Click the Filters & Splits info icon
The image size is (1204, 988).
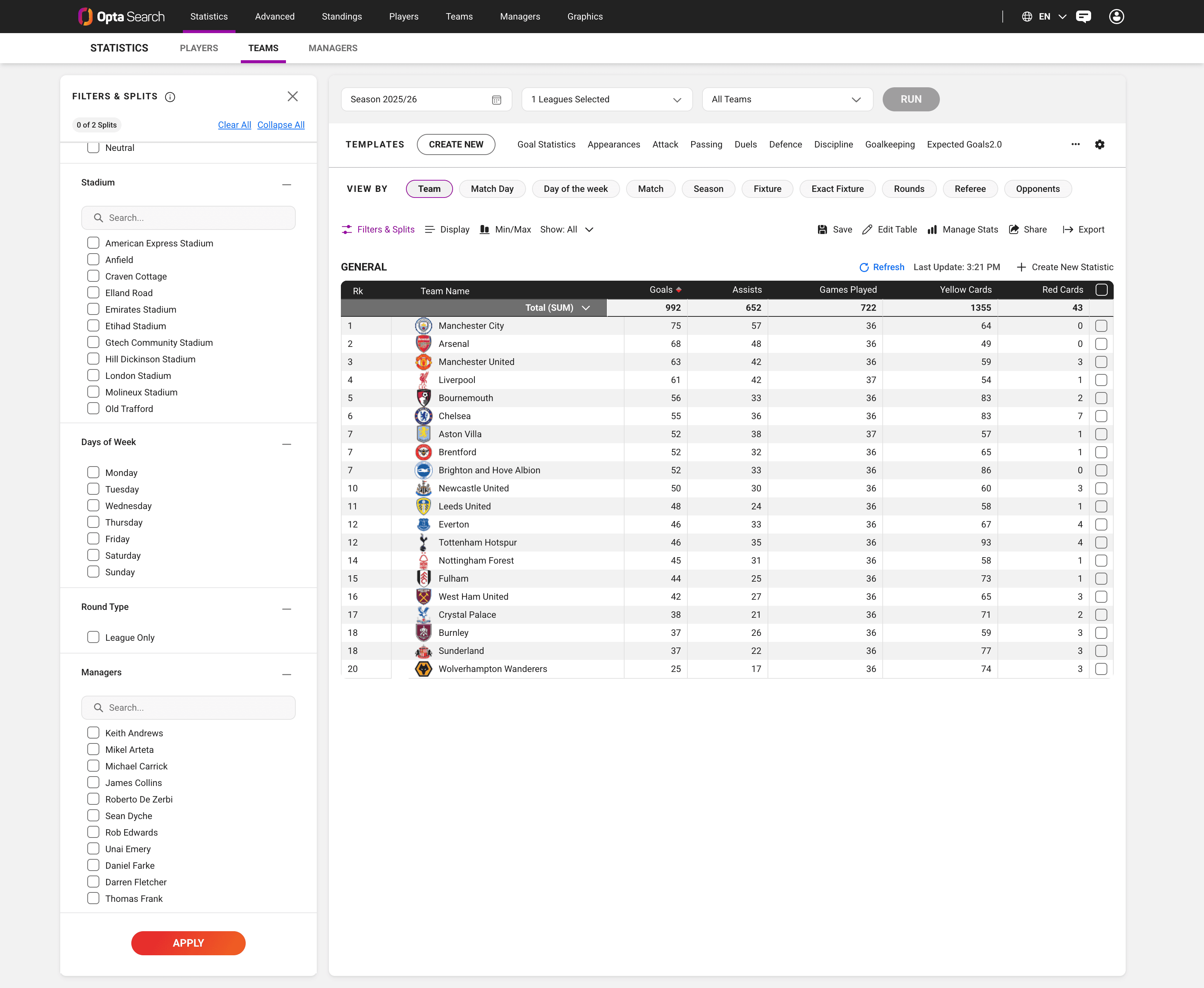tap(170, 97)
